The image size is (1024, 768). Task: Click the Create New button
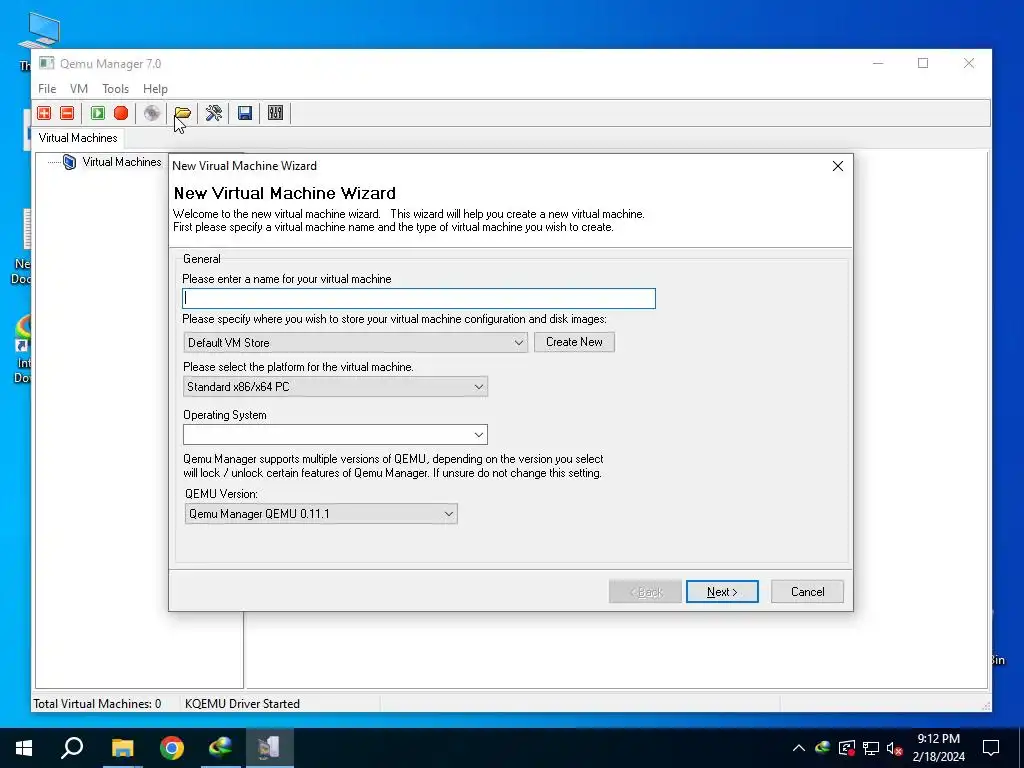574,342
